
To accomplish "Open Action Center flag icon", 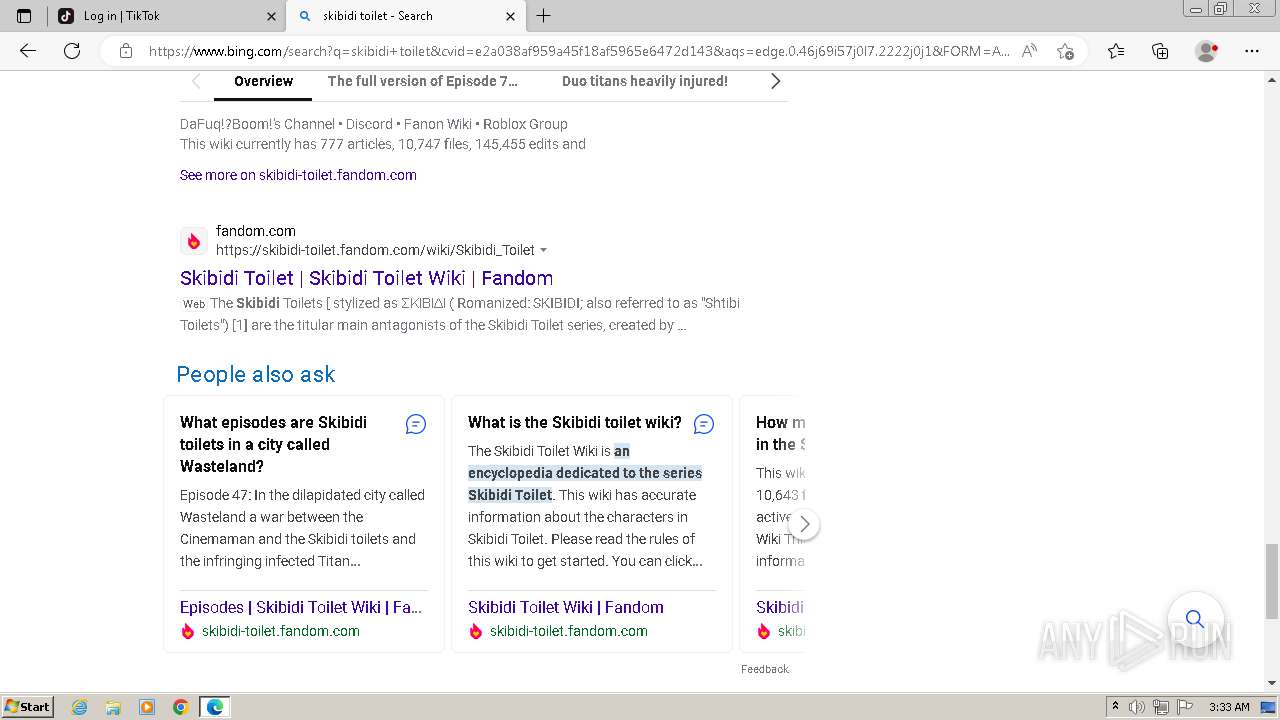I will 1185,707.
